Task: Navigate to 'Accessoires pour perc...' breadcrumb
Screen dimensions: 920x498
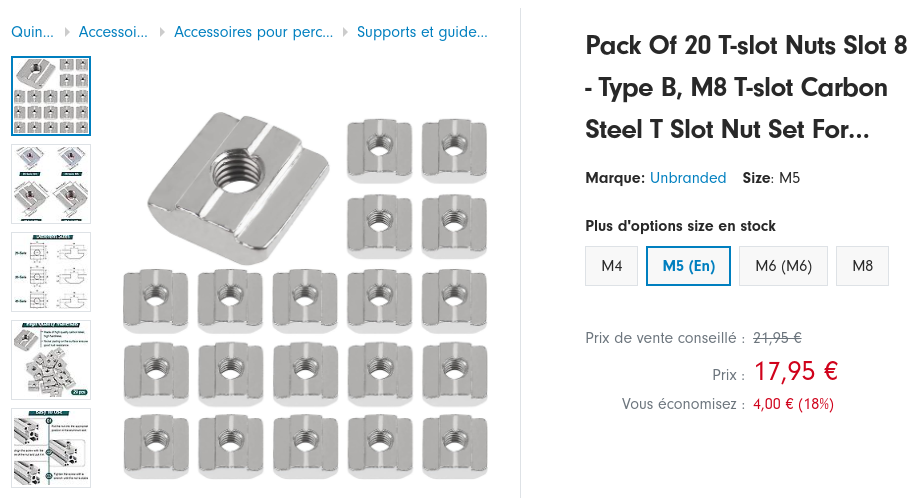Action: click(x=253, y=32)
